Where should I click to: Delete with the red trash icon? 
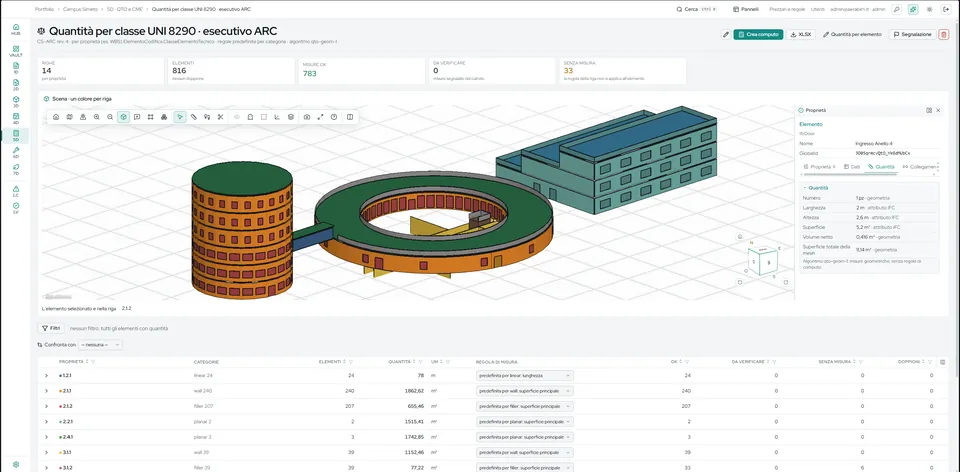point(943,35)
